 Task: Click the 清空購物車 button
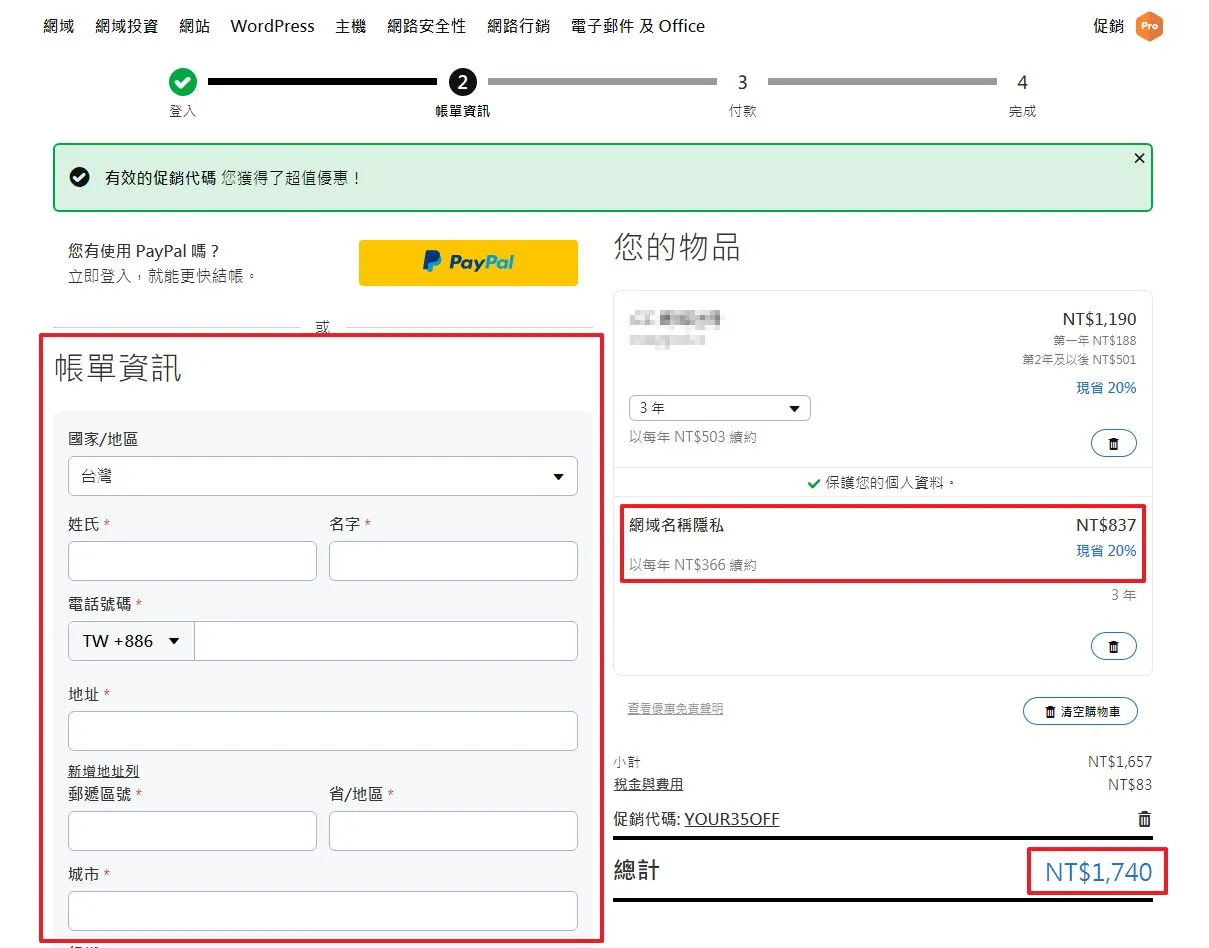1080,712
